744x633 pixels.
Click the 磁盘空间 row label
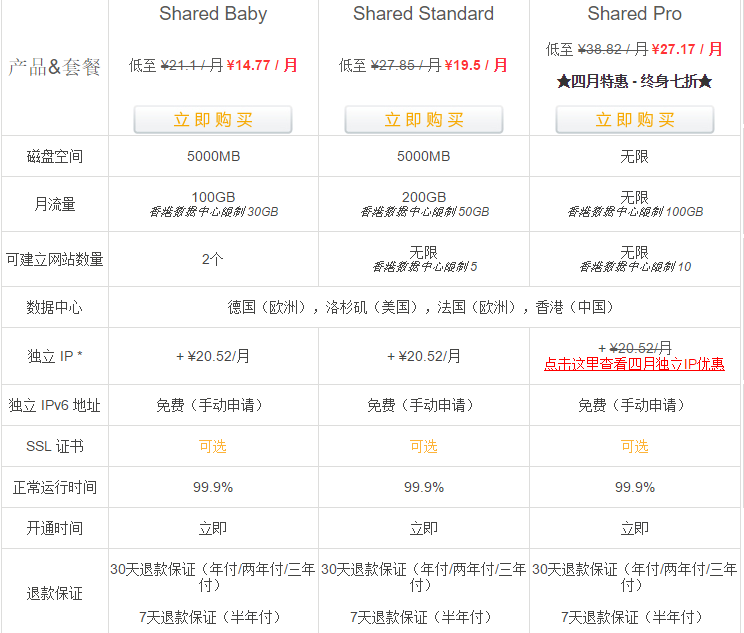click(x=54, y=157)
